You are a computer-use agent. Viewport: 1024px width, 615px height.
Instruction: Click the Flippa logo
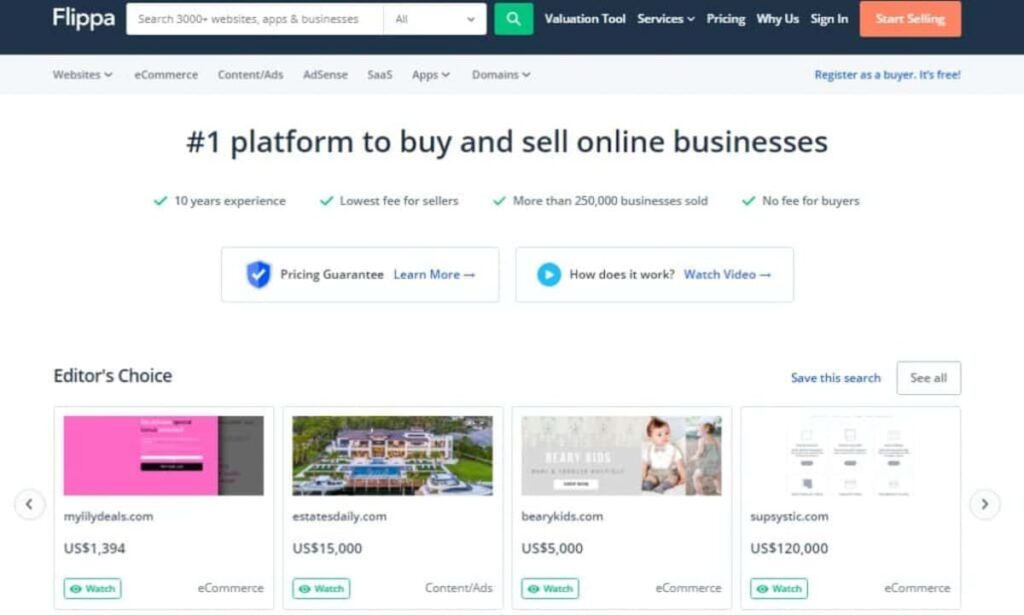click(84, 18)
